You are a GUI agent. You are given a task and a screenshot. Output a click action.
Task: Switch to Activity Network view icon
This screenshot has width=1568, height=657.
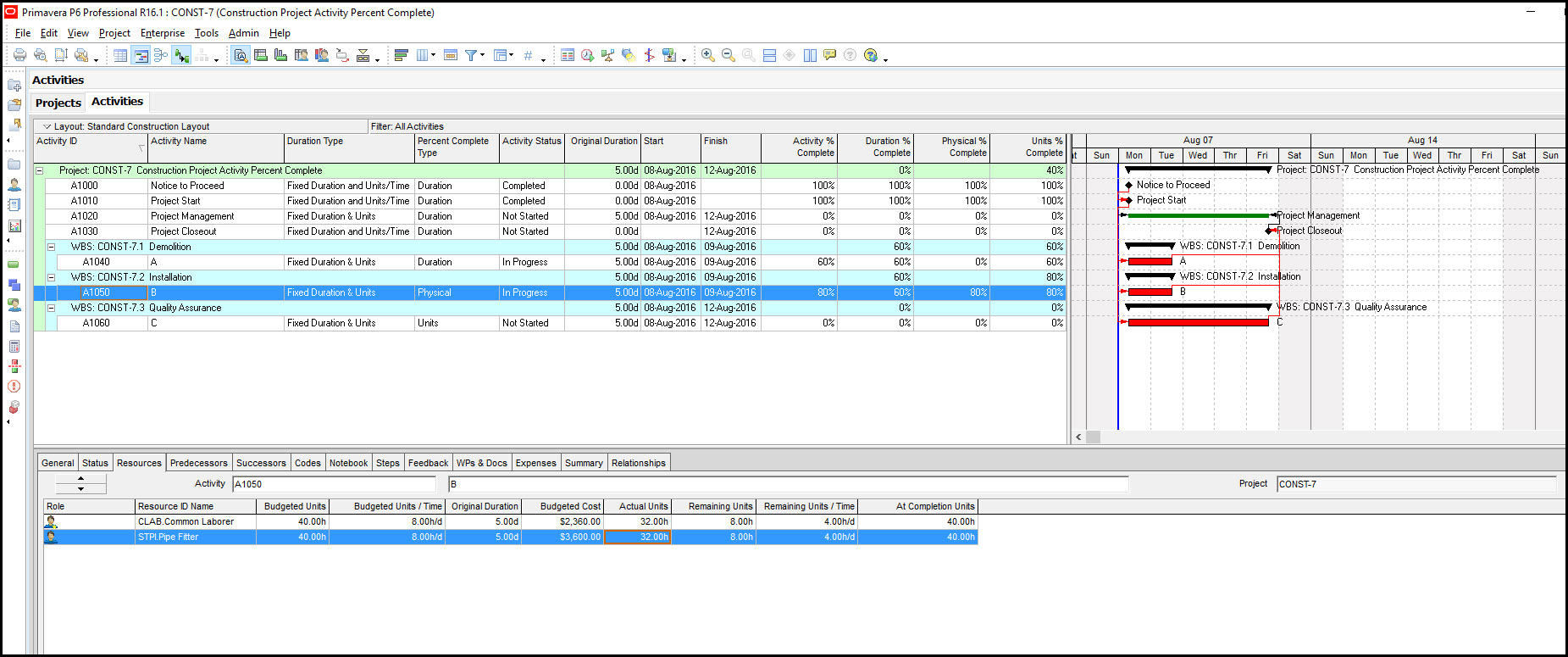pyautogui.click(x=161, y=55)
